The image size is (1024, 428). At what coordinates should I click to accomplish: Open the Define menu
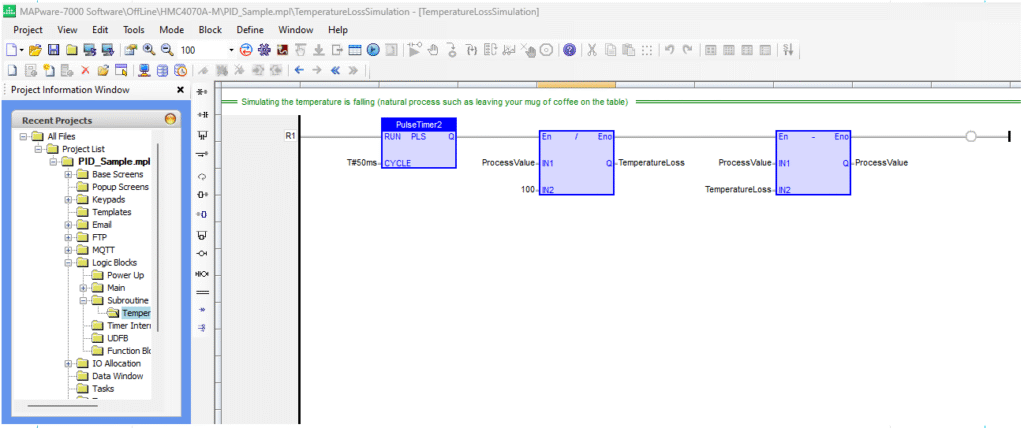coord(250,29)
